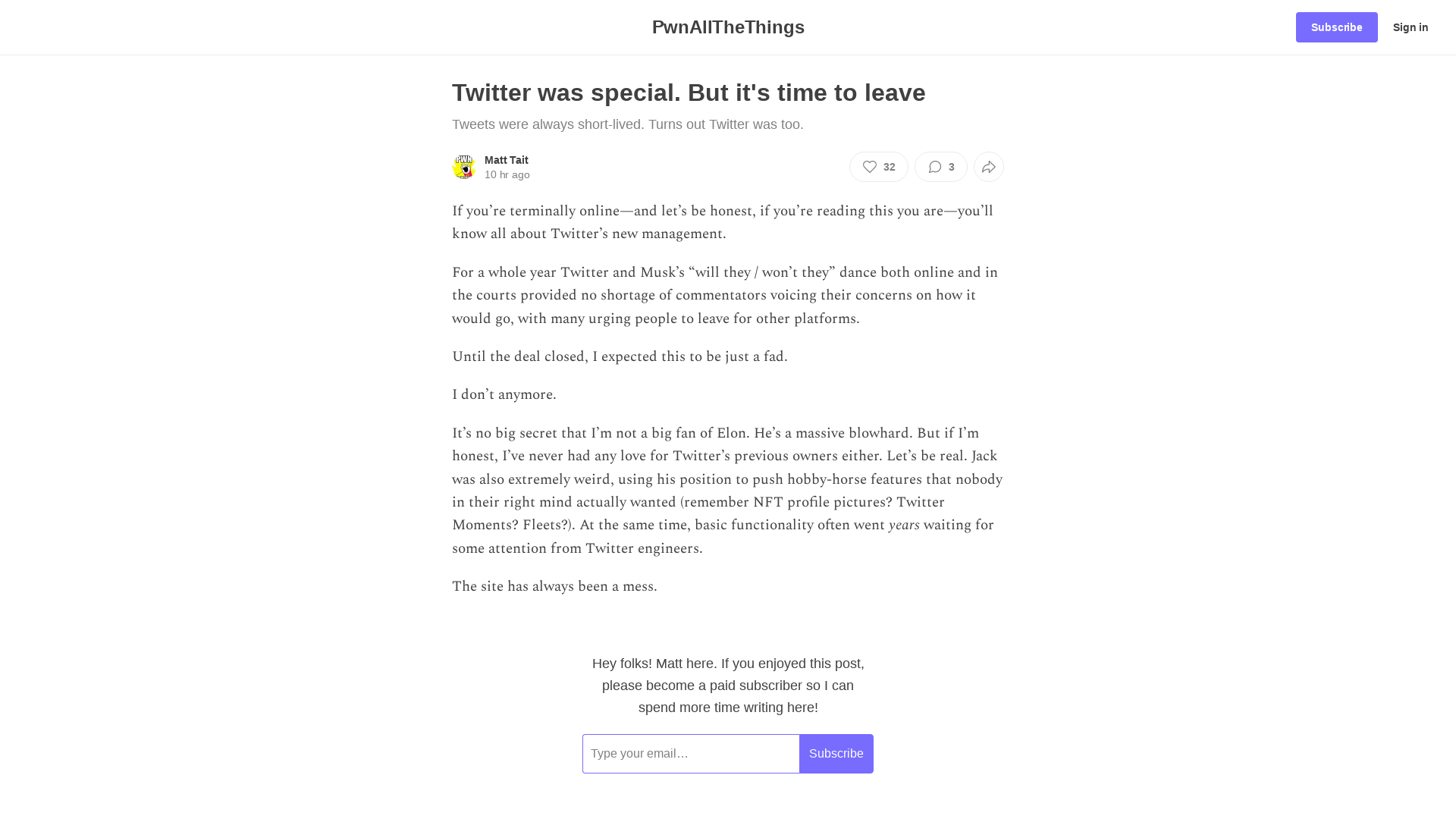Subscribe using the top-right purple button
Image resolution: width=1456 pixels, height=819 pixels.
(1336, 27)
